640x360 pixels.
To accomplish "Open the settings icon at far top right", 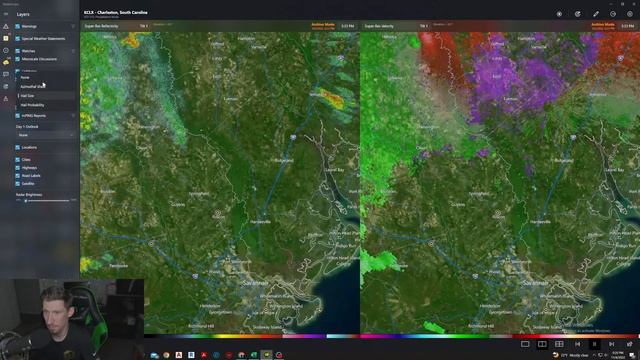I will click(x=630, y=14).
